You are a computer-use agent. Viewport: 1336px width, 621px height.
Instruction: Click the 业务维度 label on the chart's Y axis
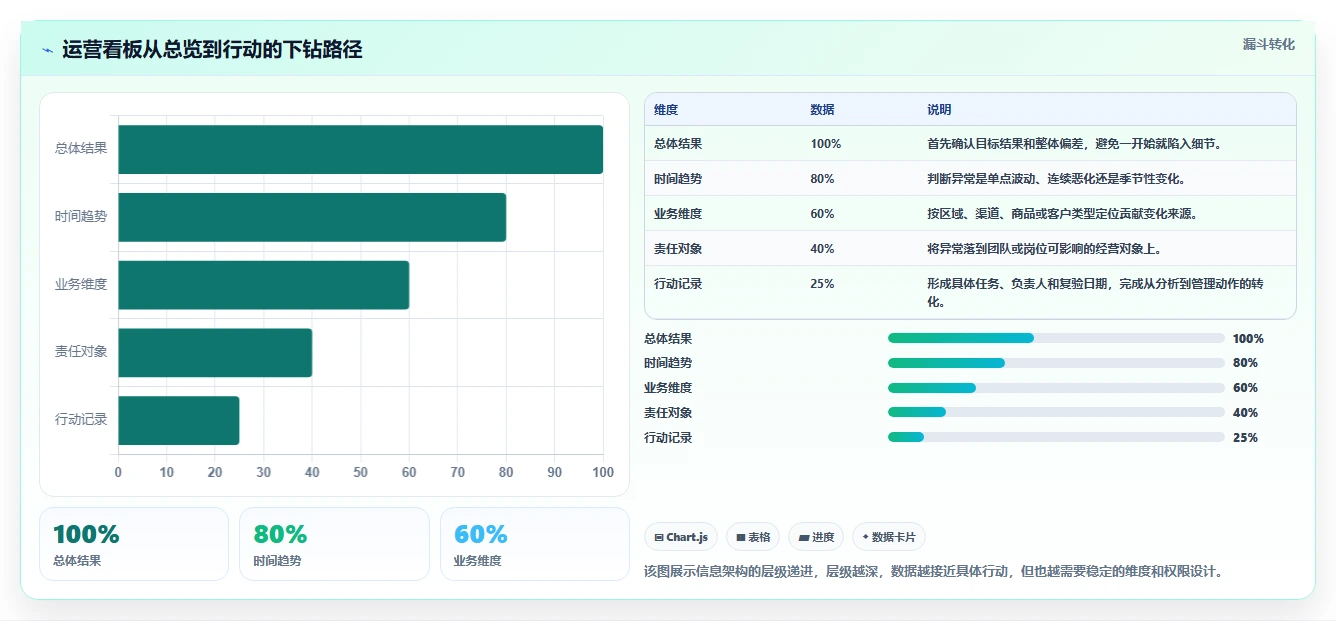point(81,285)
